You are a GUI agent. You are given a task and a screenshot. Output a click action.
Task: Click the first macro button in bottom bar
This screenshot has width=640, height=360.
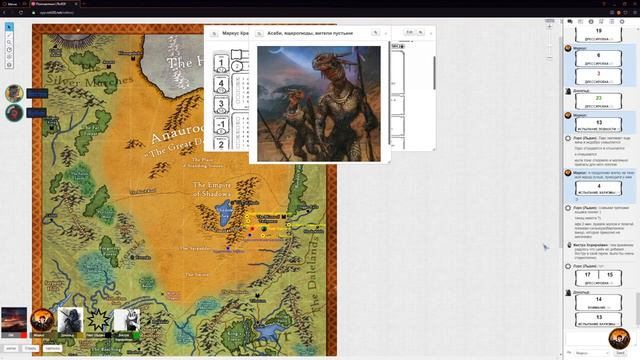pyautogui.click(x=11, y=349)
